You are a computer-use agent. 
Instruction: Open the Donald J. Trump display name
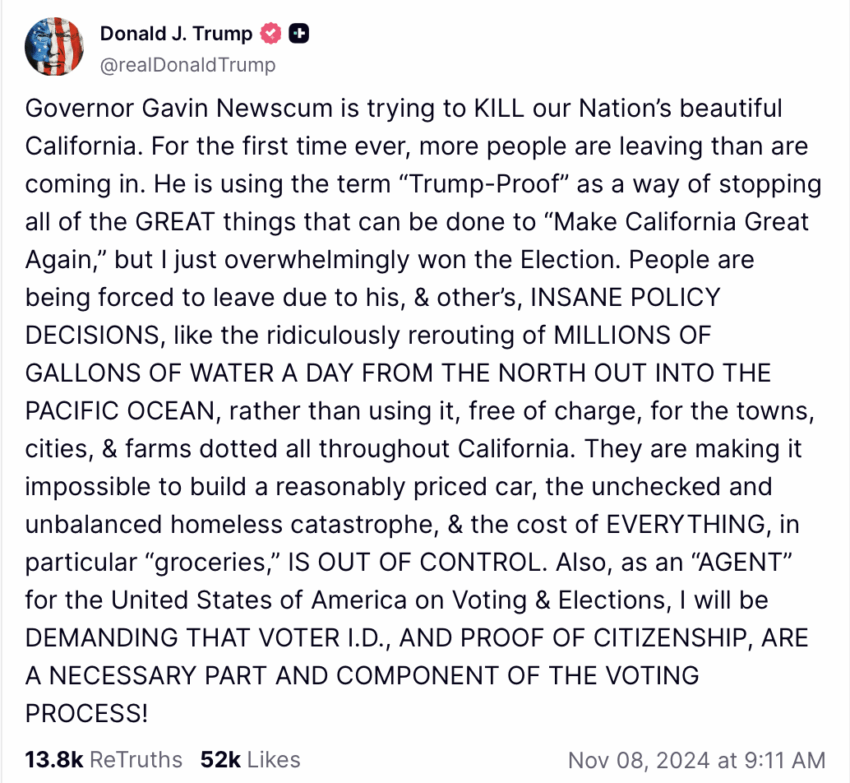coord(176,34)
